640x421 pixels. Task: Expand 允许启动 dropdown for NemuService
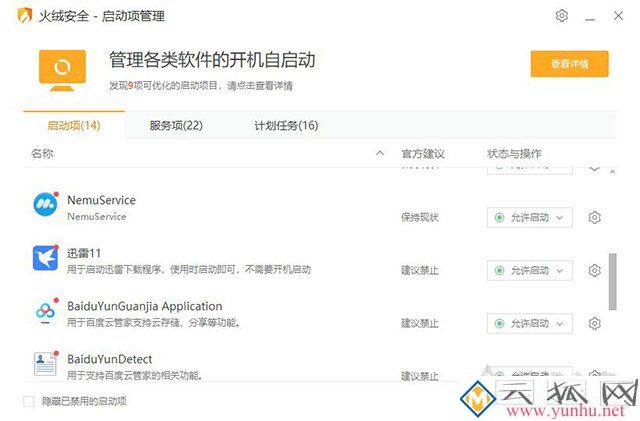pos(529,217)
